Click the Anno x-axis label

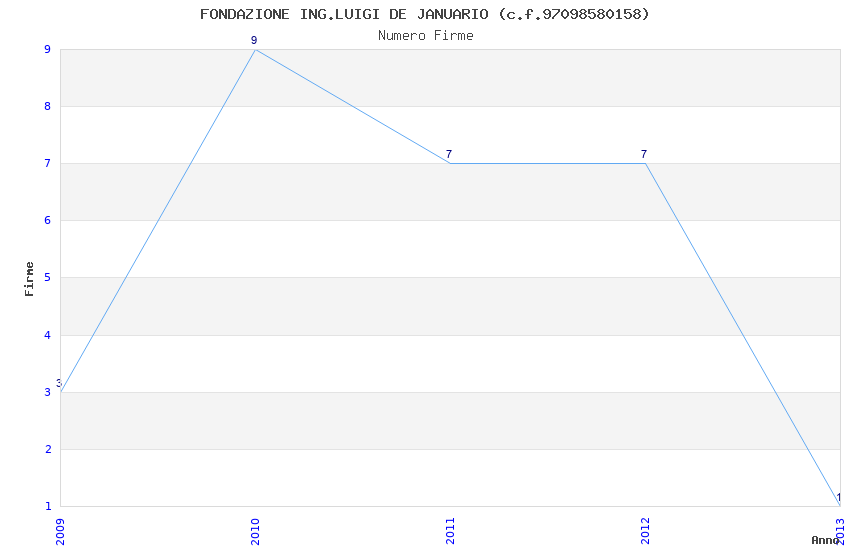[825, 540]
